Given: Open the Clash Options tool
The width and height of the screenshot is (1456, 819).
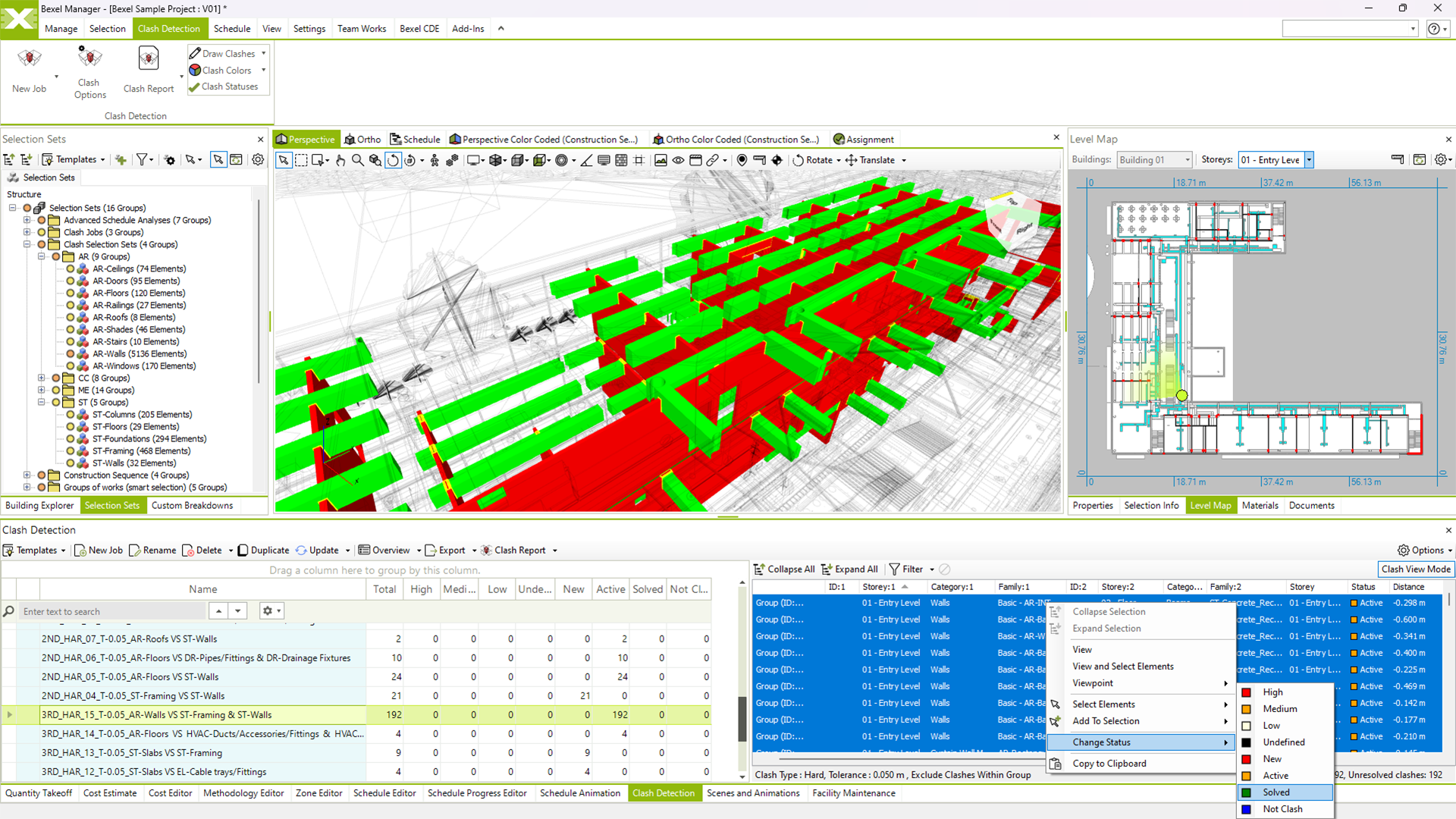Looking at the screenshot, I should click(89, 68).
